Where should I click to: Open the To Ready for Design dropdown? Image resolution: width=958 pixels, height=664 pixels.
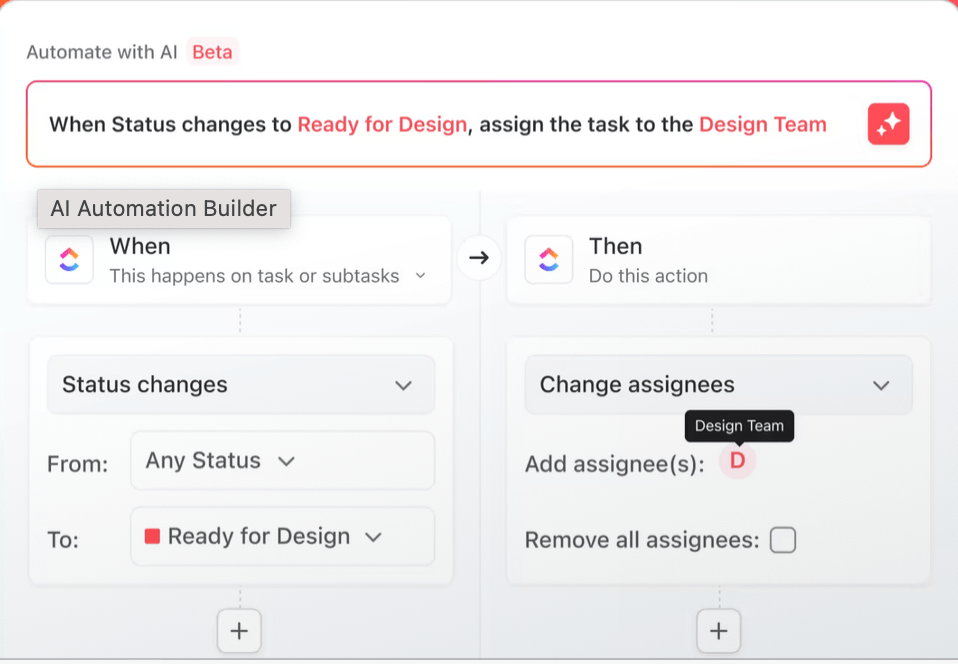point(282,536)
